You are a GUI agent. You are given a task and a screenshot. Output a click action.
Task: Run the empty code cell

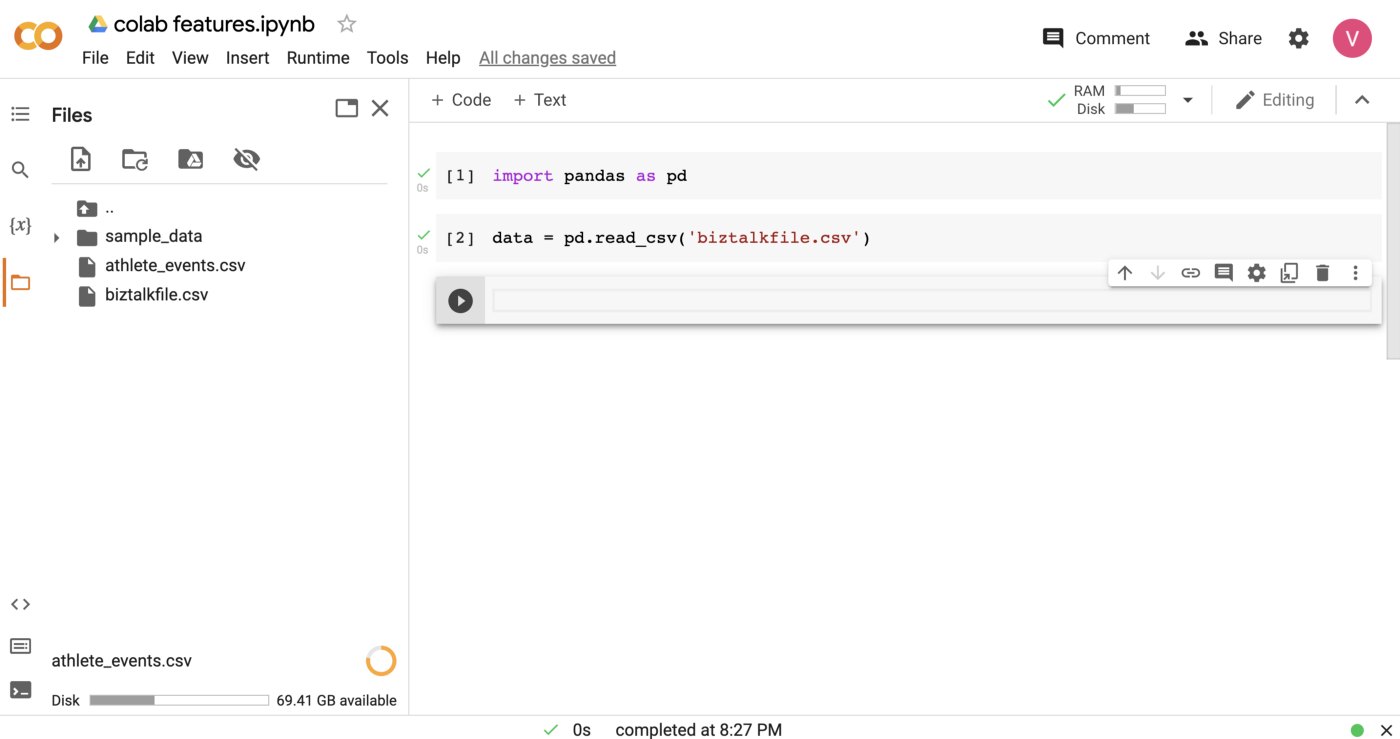[460, 301]
